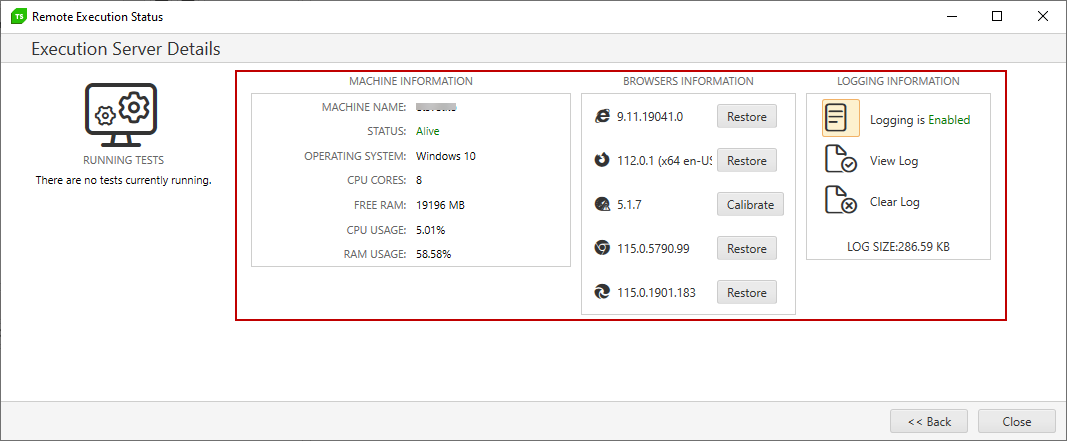Click the RUNNING TESTS label
Image resolution: width=1067 pixels, height=441 pixels.
pyautogui.click(x=123, y=161)
